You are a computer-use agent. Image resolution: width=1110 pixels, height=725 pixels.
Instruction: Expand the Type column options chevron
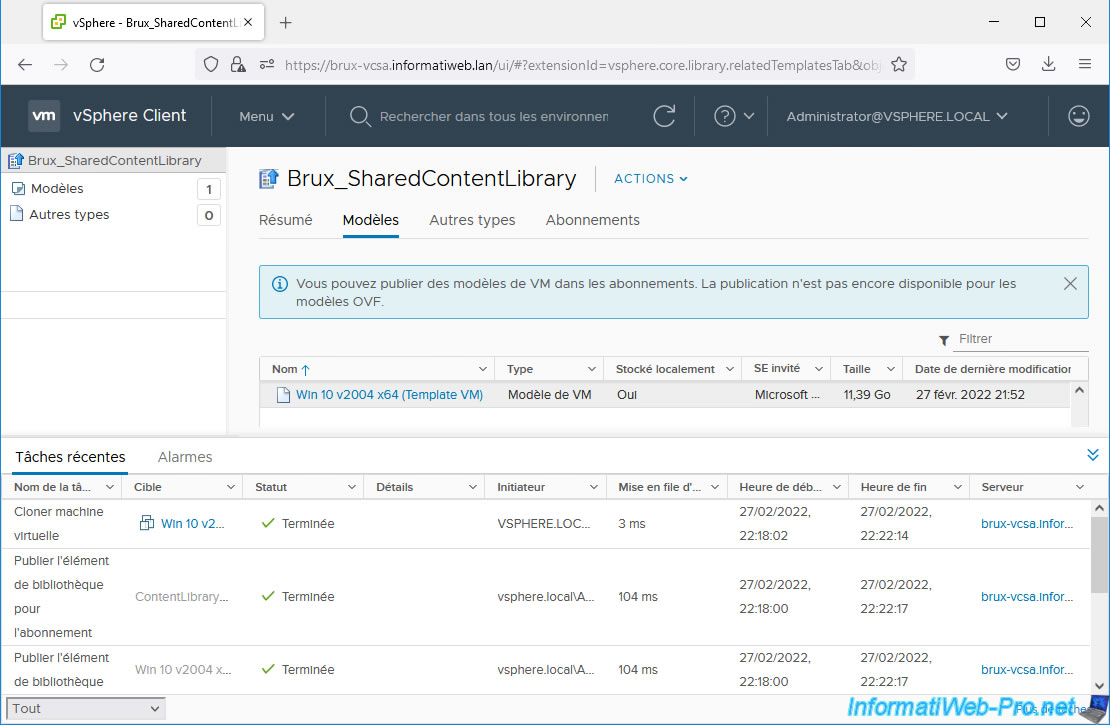(x=591, y=369)
